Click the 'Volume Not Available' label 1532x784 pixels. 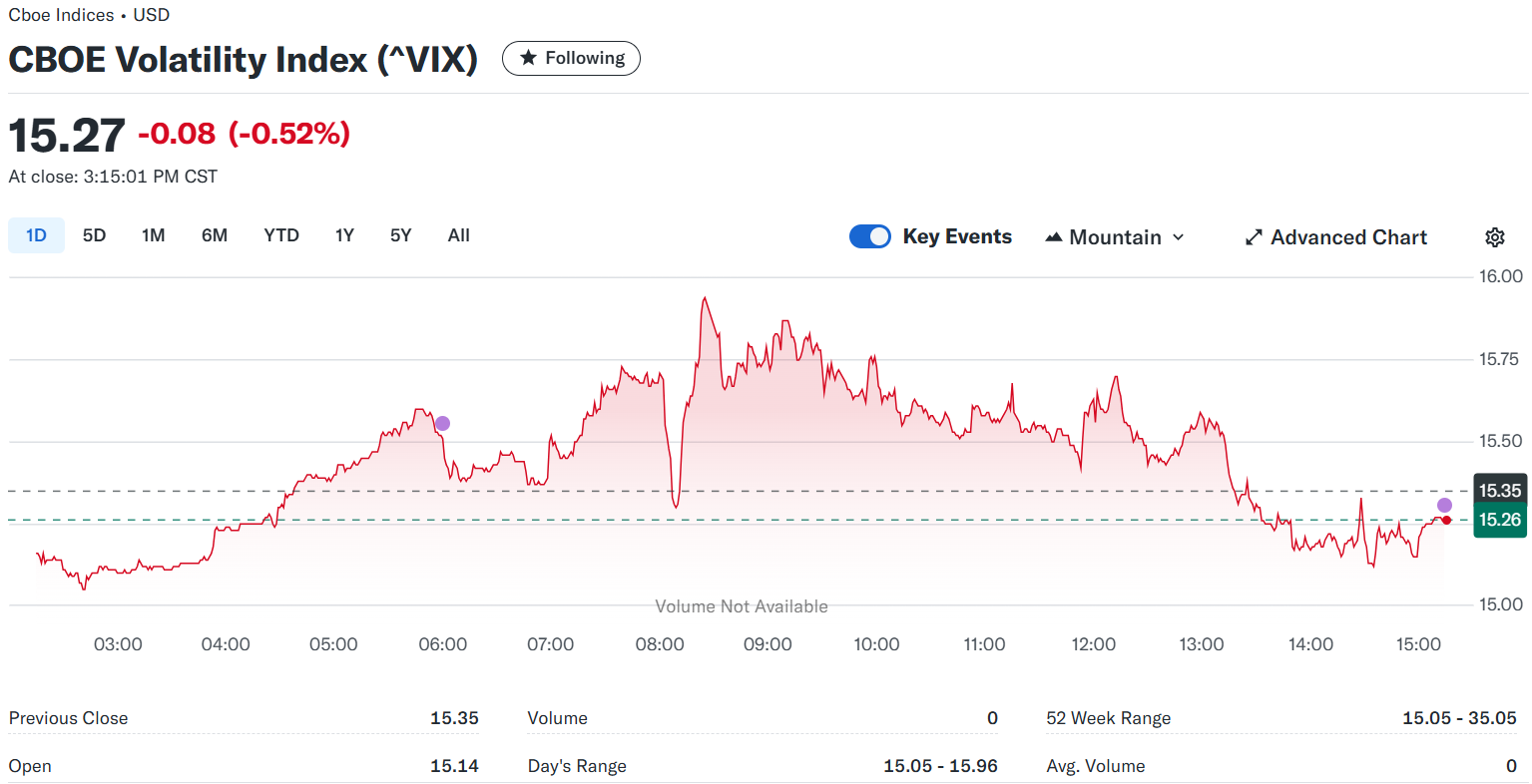click(742, 606)
